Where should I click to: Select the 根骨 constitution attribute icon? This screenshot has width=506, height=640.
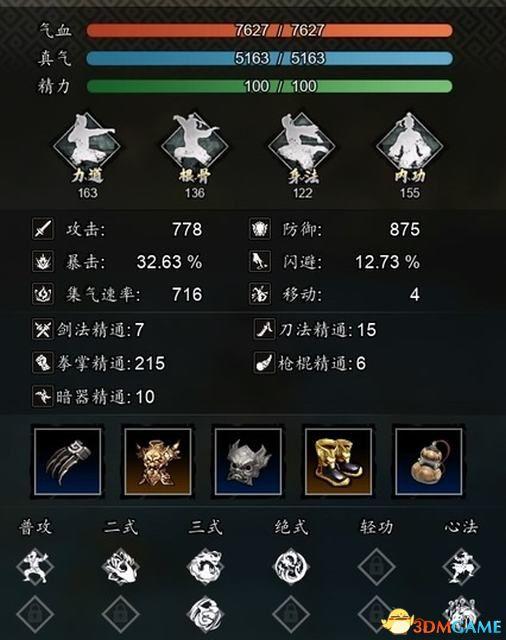pos(194,142)
